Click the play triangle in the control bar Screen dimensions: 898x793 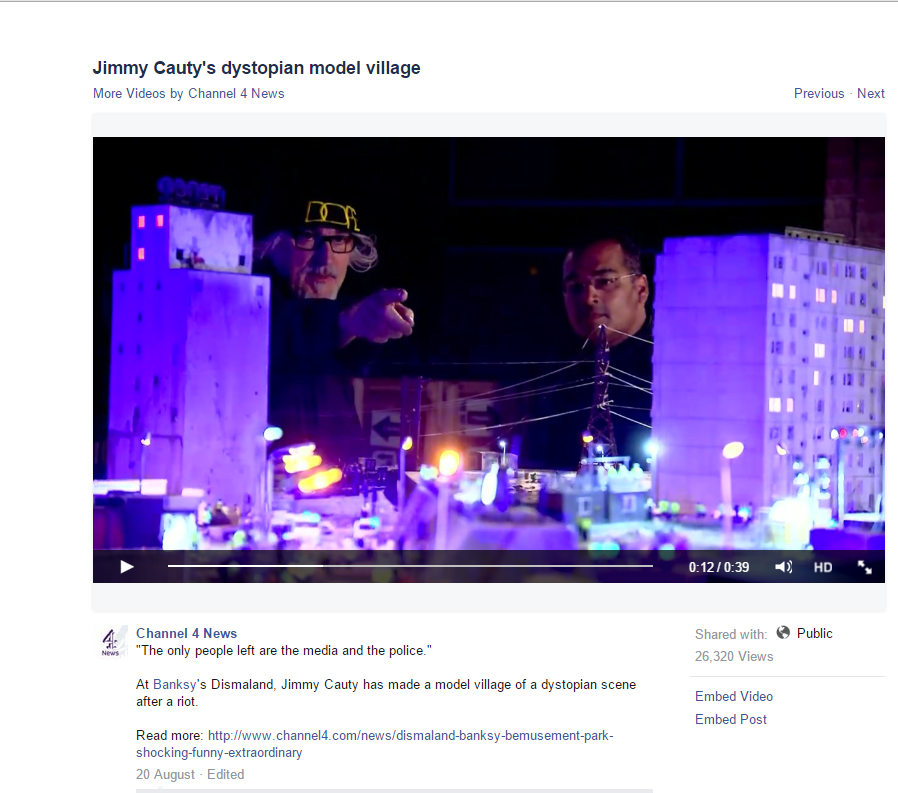pyautogui.click(x=126, y=567)
